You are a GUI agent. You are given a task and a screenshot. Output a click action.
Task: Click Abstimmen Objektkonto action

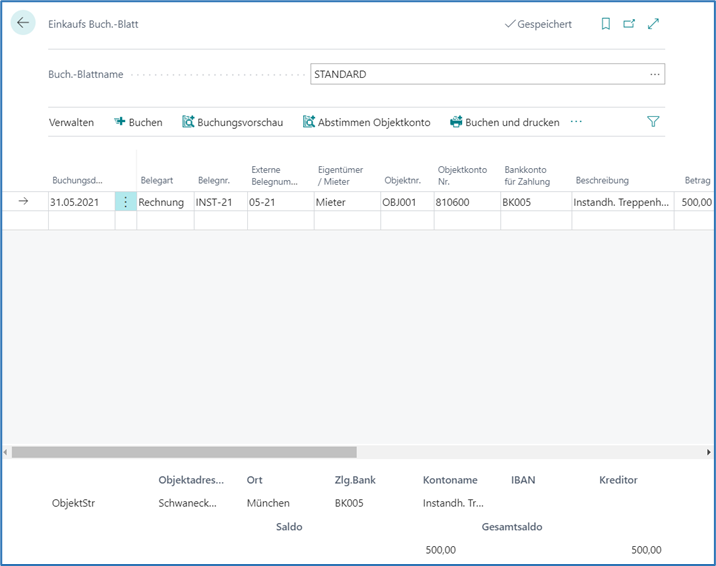tap(366, 122)
